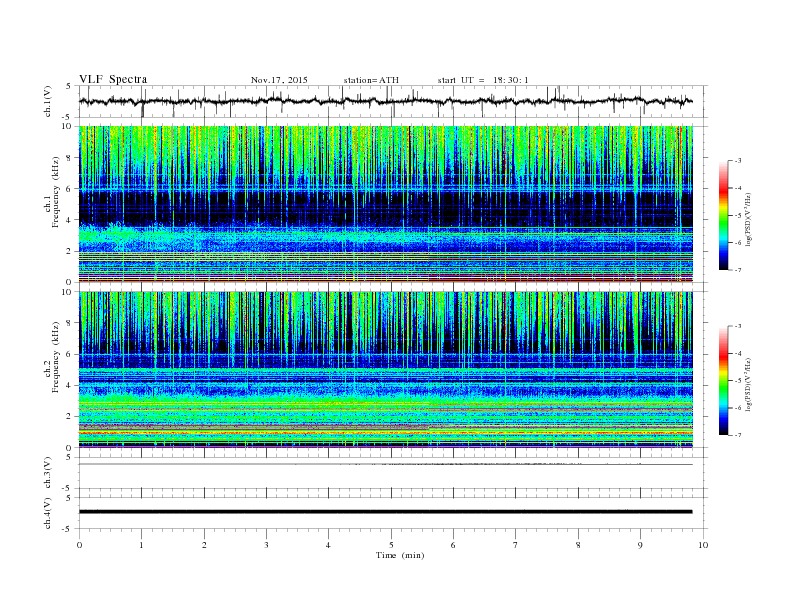
Task: Click the ch.2 "Frequency (kHz)" axis label
Action: [56, 356]
